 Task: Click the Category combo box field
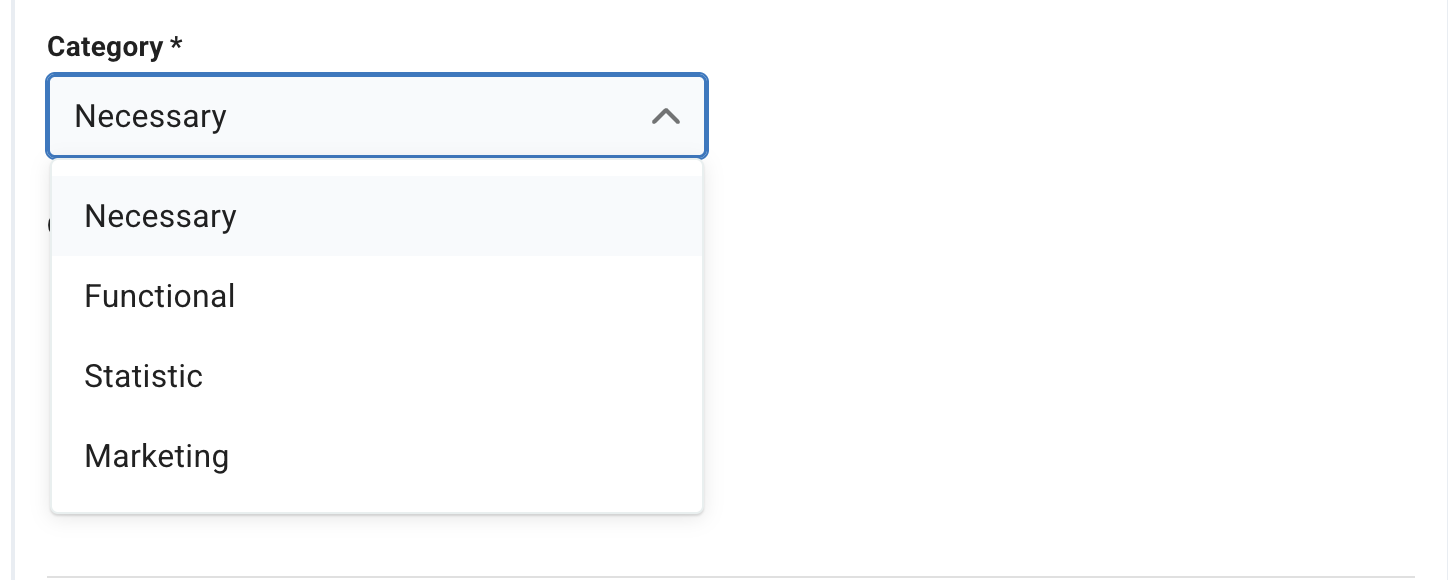click(x=376, y=116)
